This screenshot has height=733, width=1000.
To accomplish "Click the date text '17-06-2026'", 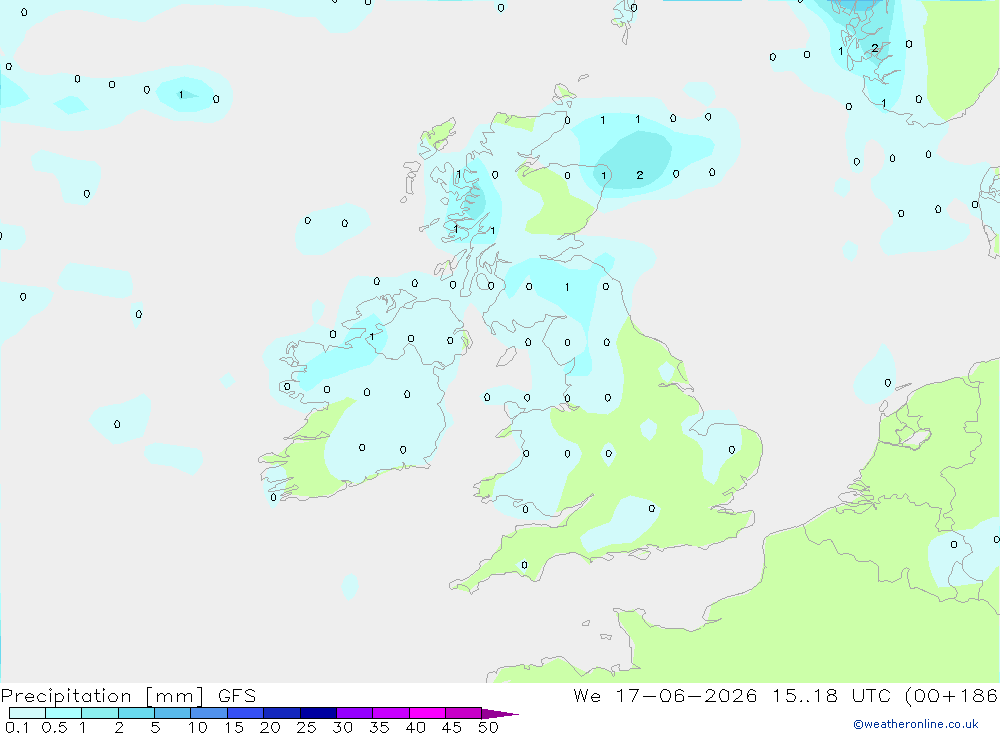I will point(686,695).
